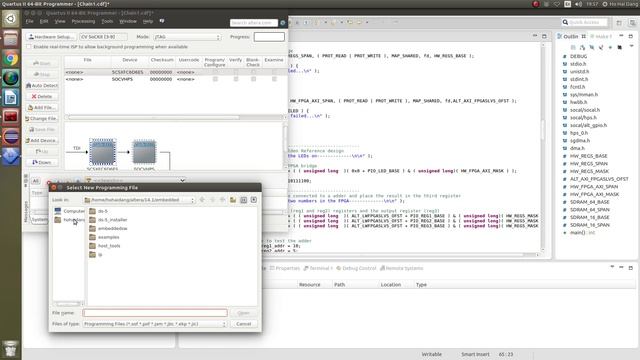640x360 pixels.
Task: Focus the Quick Access field in Eclipse
Action: pyautogui.click(x=584, y=22)
